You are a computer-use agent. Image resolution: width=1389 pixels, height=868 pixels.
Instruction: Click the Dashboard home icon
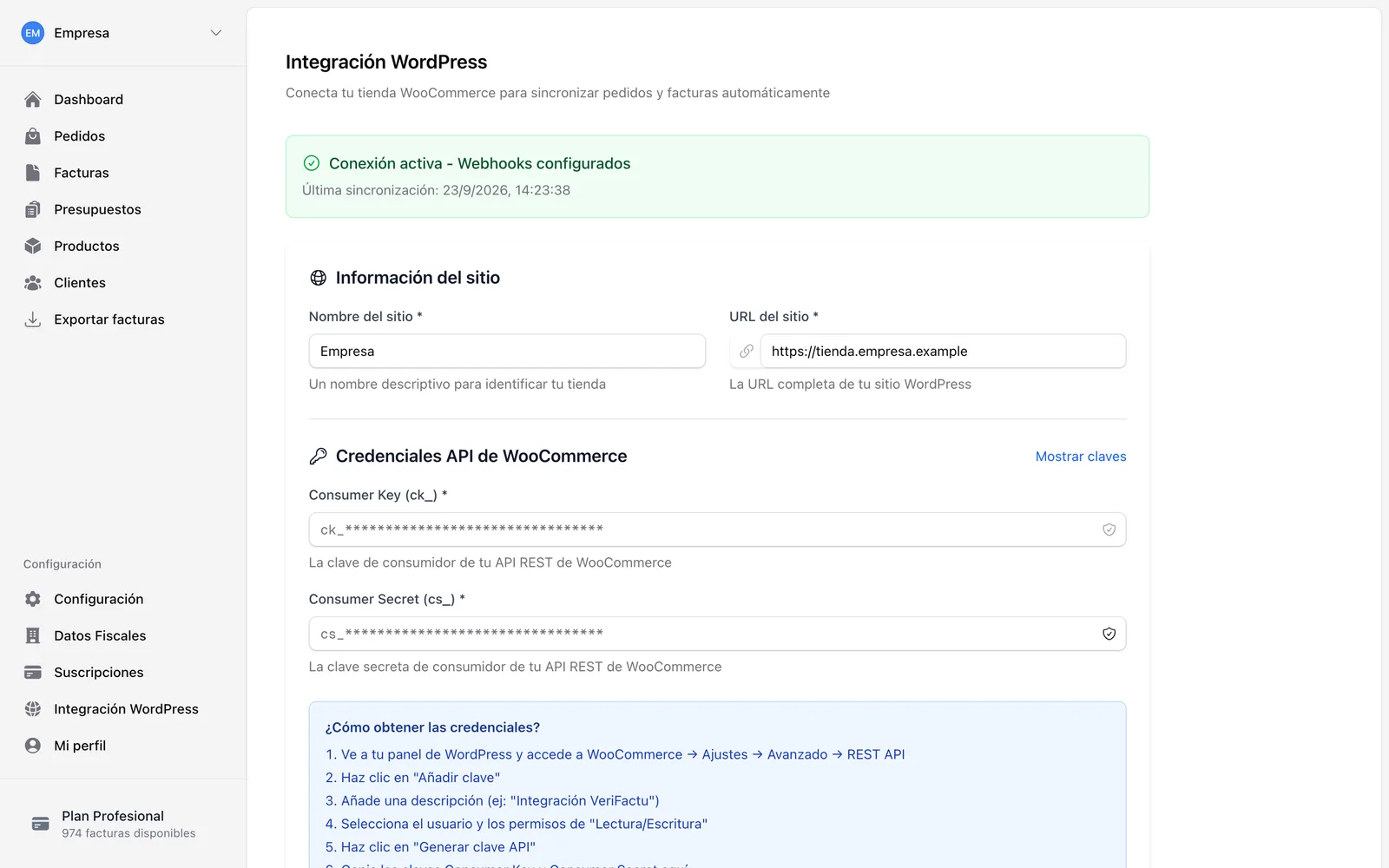click(33, 100)
